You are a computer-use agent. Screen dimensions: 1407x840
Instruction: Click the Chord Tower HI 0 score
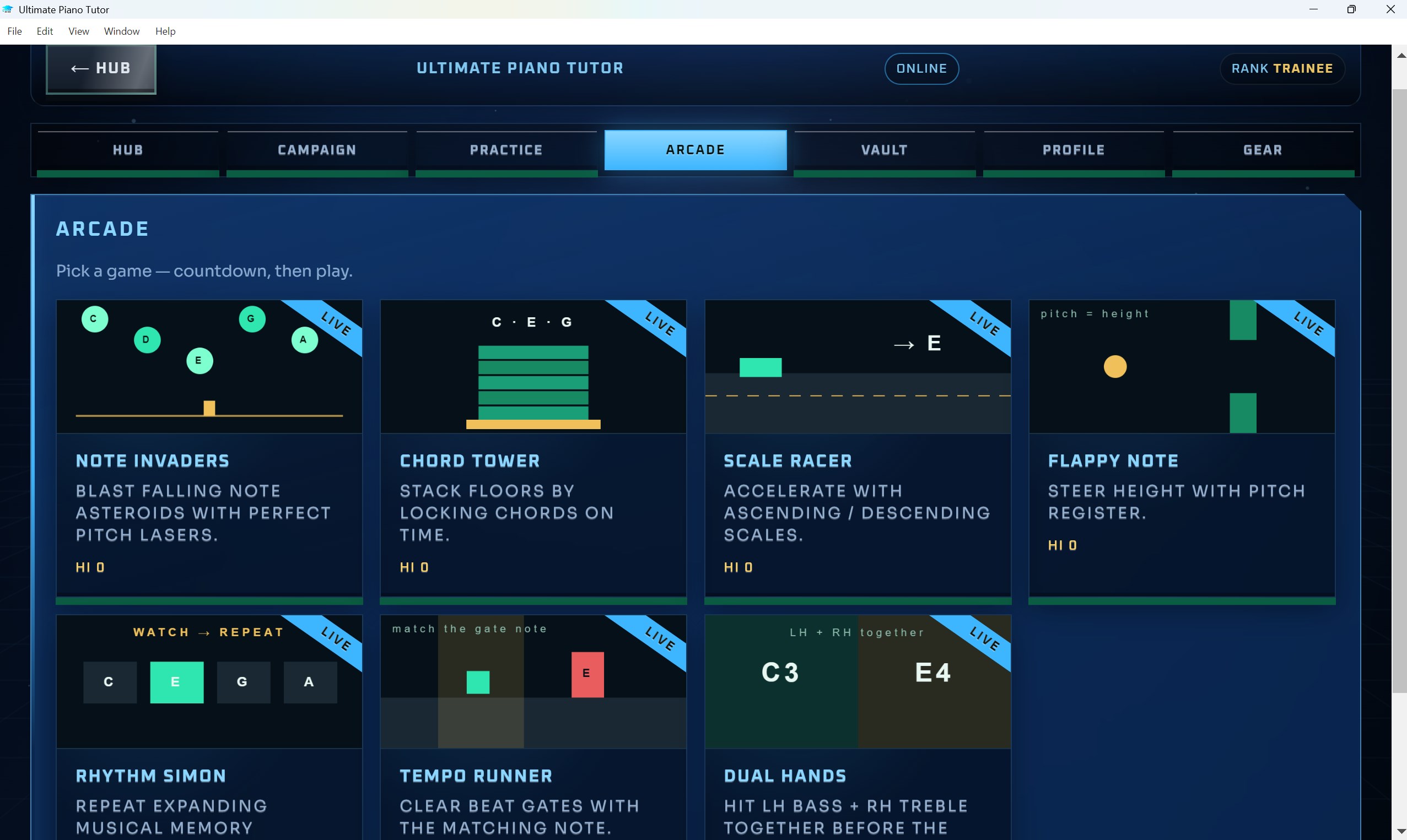(414, 567)
